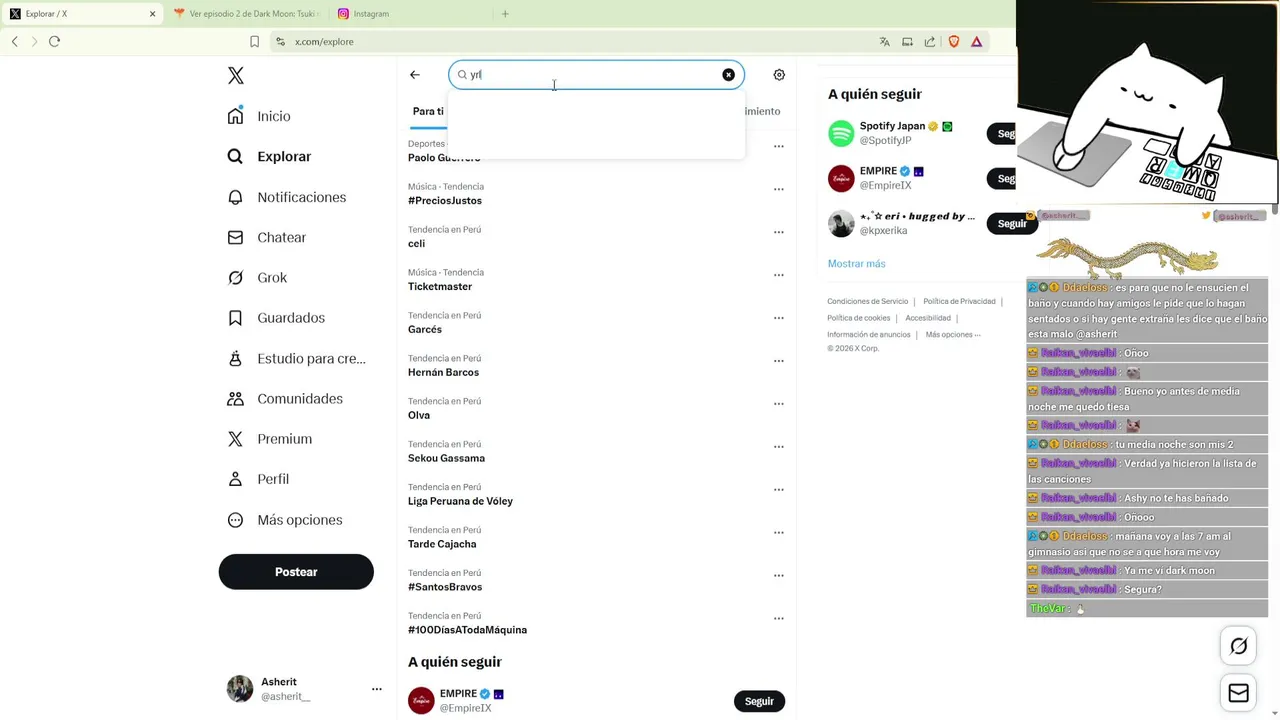Open more options for Sekou Gassama trend

[x=779, y=448]
